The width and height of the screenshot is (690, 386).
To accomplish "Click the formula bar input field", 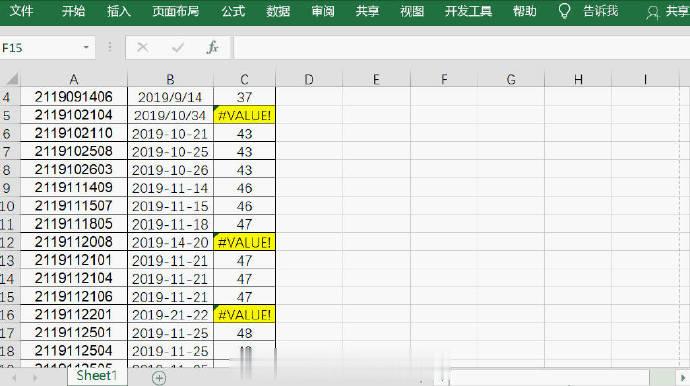I will click(461, 47).
